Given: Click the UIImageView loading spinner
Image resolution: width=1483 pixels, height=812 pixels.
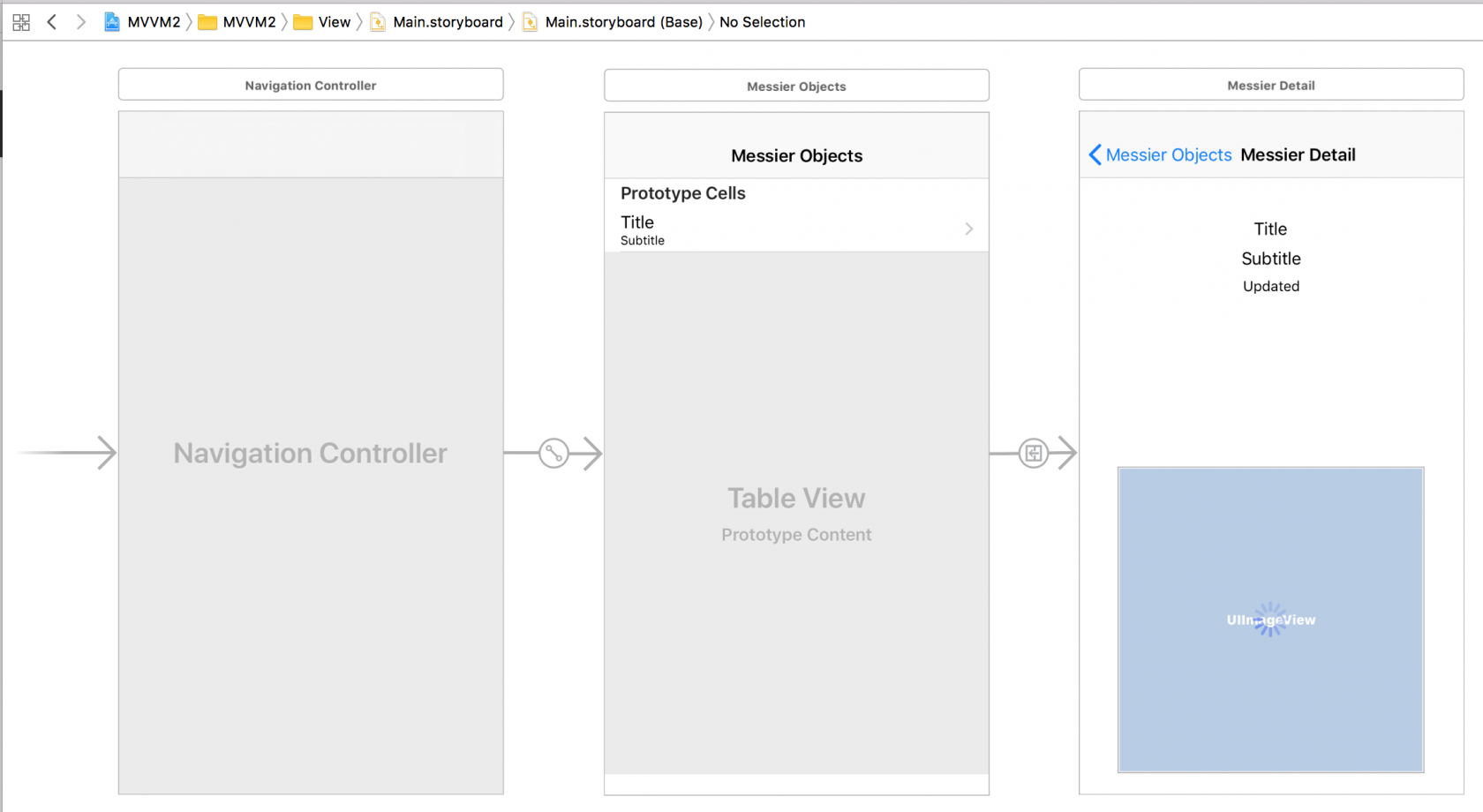Looking at the screenshot, I should 1270,619.
